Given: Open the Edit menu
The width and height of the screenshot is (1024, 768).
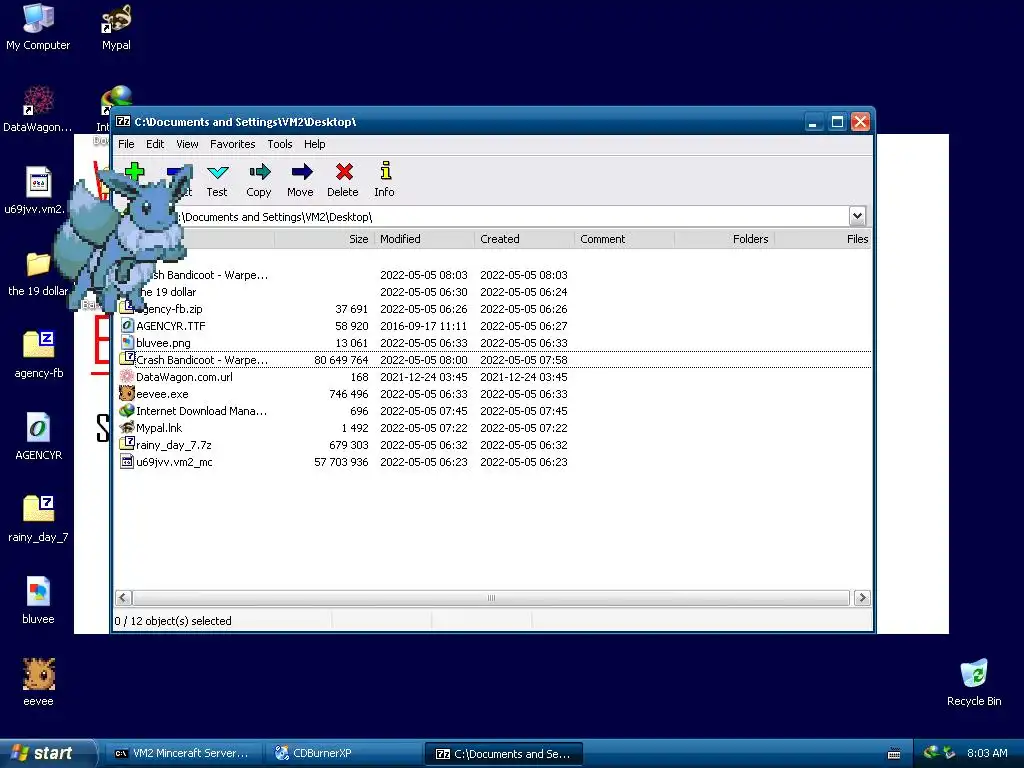Looking at the screenshot, I should coord(155,144).
